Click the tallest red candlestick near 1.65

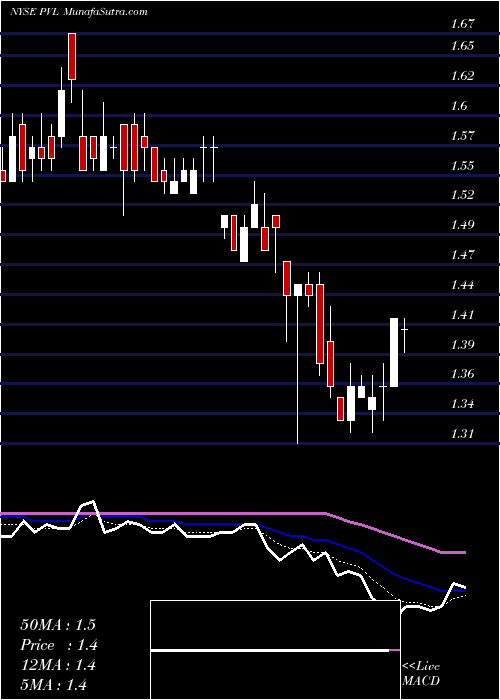coord(72,56)
